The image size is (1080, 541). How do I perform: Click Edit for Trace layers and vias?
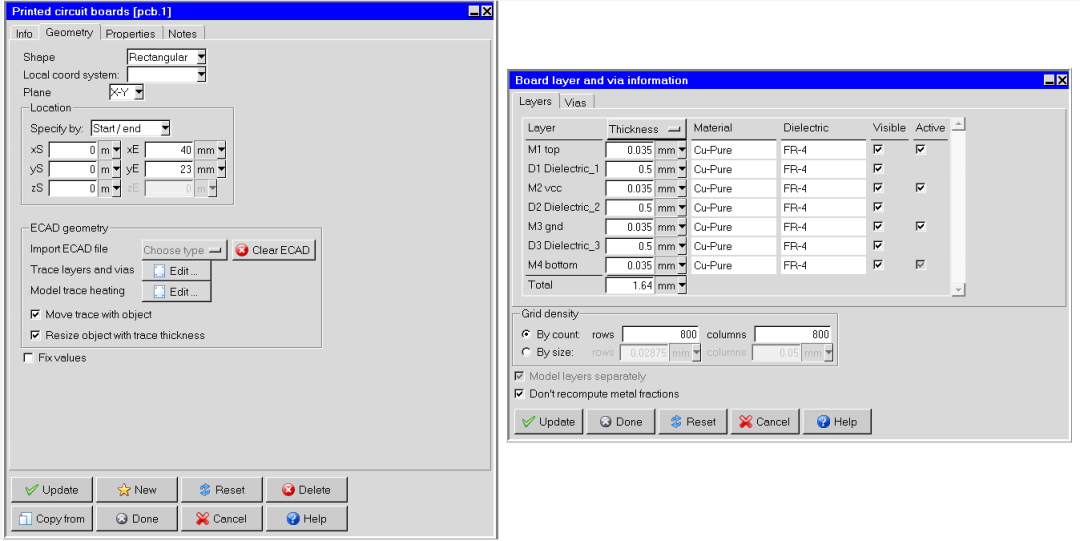pos(176,271)
